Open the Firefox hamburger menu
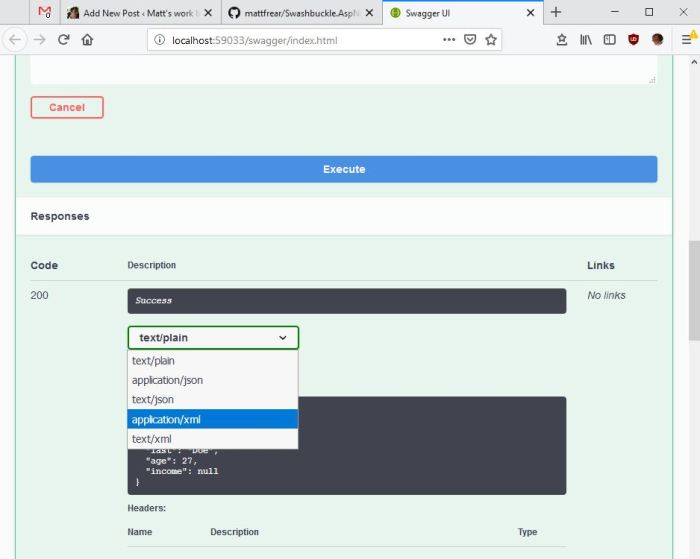The image size is (700, 559). (x=687, y=40)
